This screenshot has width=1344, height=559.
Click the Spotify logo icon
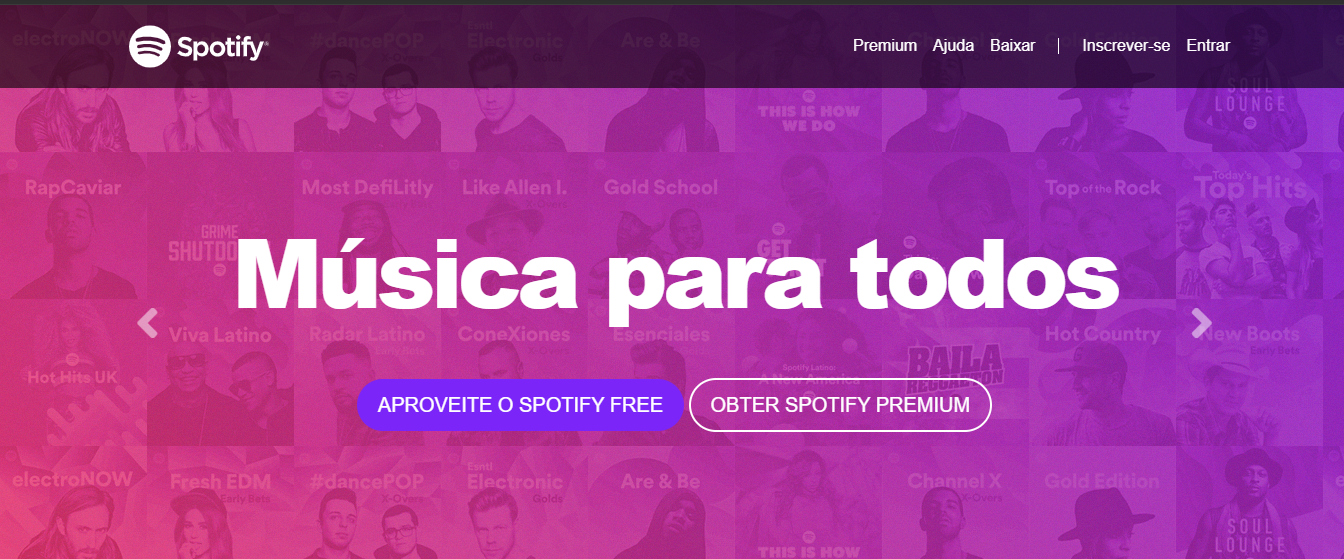[x=149, y=46]
